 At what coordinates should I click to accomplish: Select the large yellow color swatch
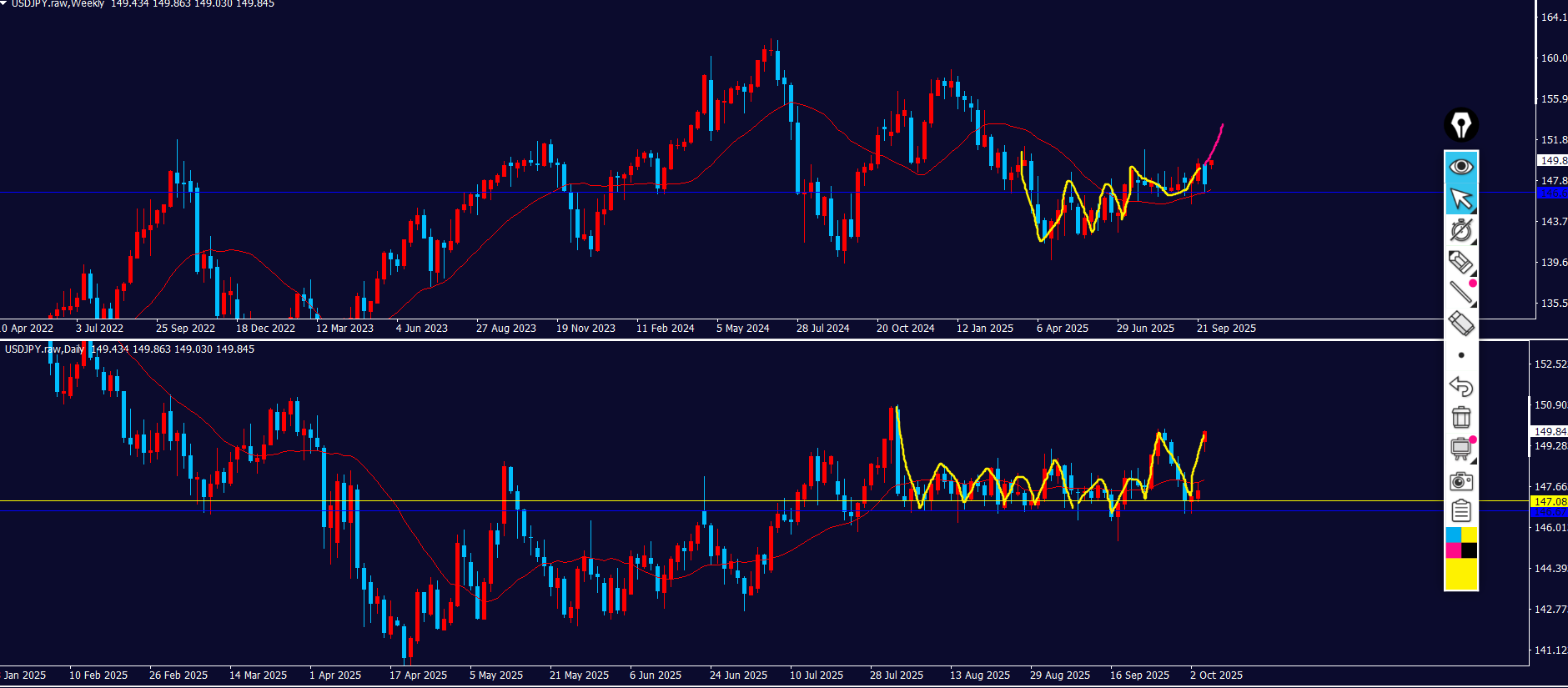pyautogui.click(x=1460, y=575)
